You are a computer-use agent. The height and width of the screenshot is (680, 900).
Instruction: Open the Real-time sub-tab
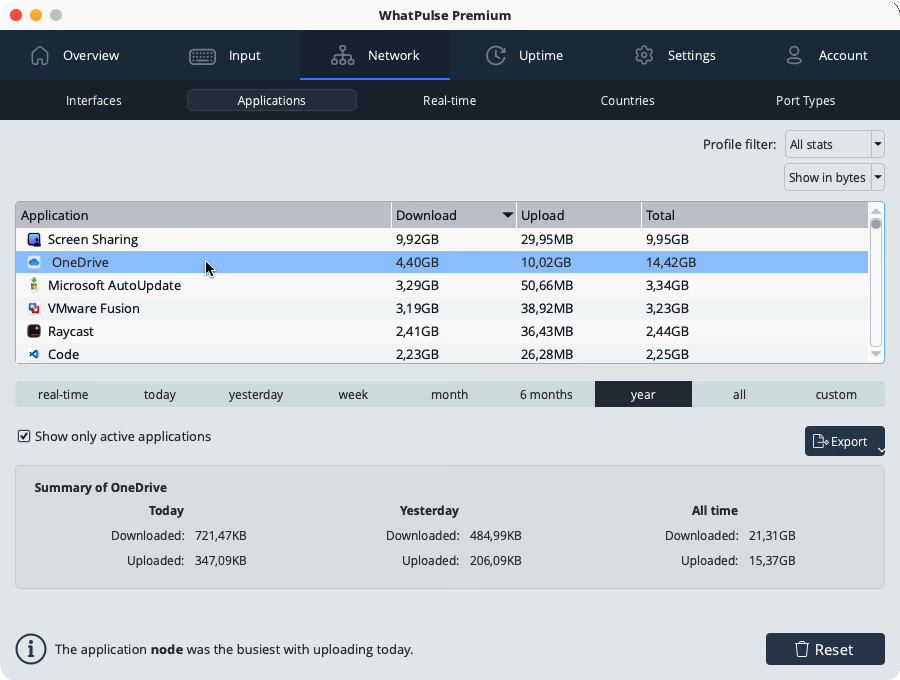point(449,100)
